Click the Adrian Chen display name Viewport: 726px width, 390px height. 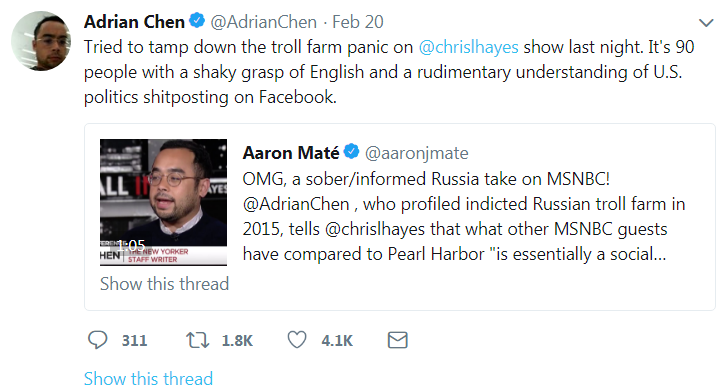(x=134, y=22)
